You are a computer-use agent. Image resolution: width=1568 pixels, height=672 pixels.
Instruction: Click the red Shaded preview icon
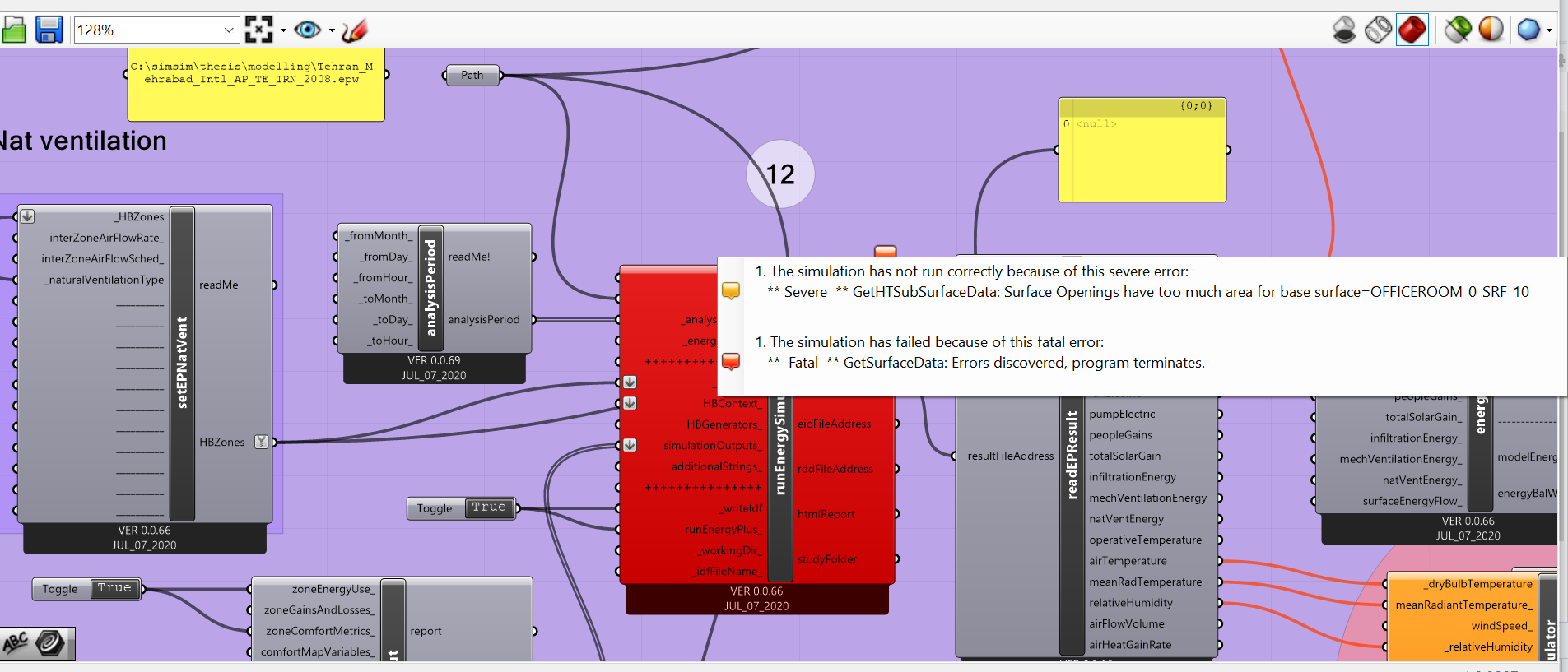[1412, 30]
